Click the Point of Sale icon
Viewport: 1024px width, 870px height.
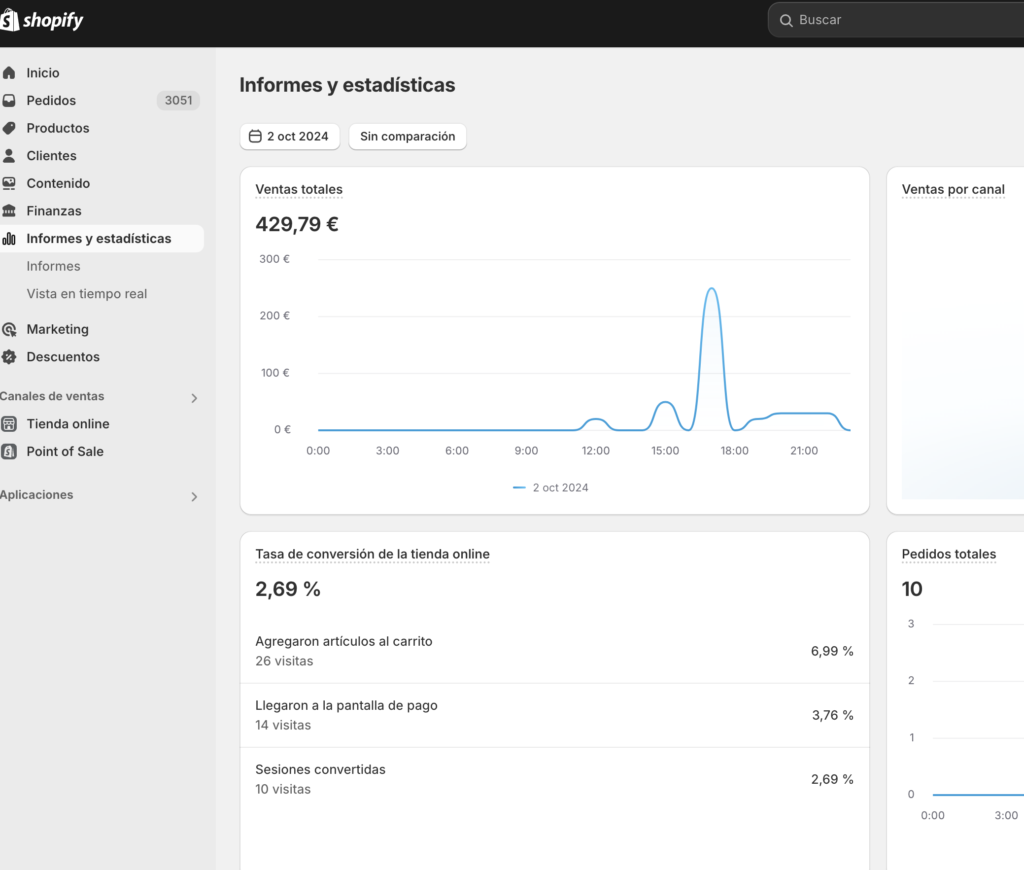[9, 451]
